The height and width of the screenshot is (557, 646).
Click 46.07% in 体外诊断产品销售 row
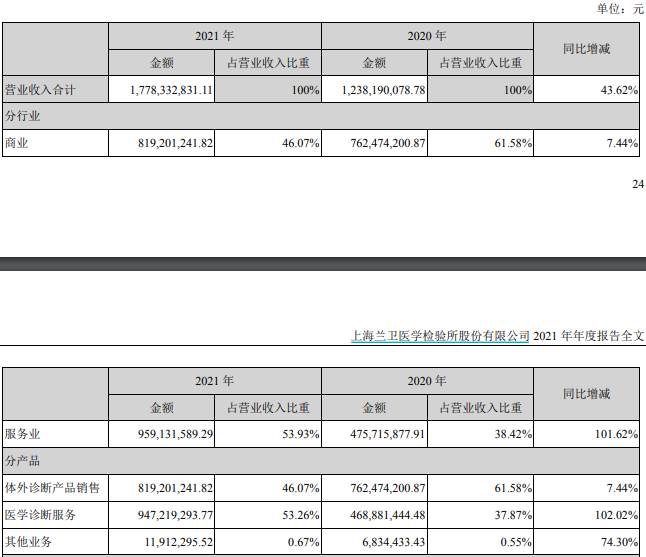[x=300, y=488]
